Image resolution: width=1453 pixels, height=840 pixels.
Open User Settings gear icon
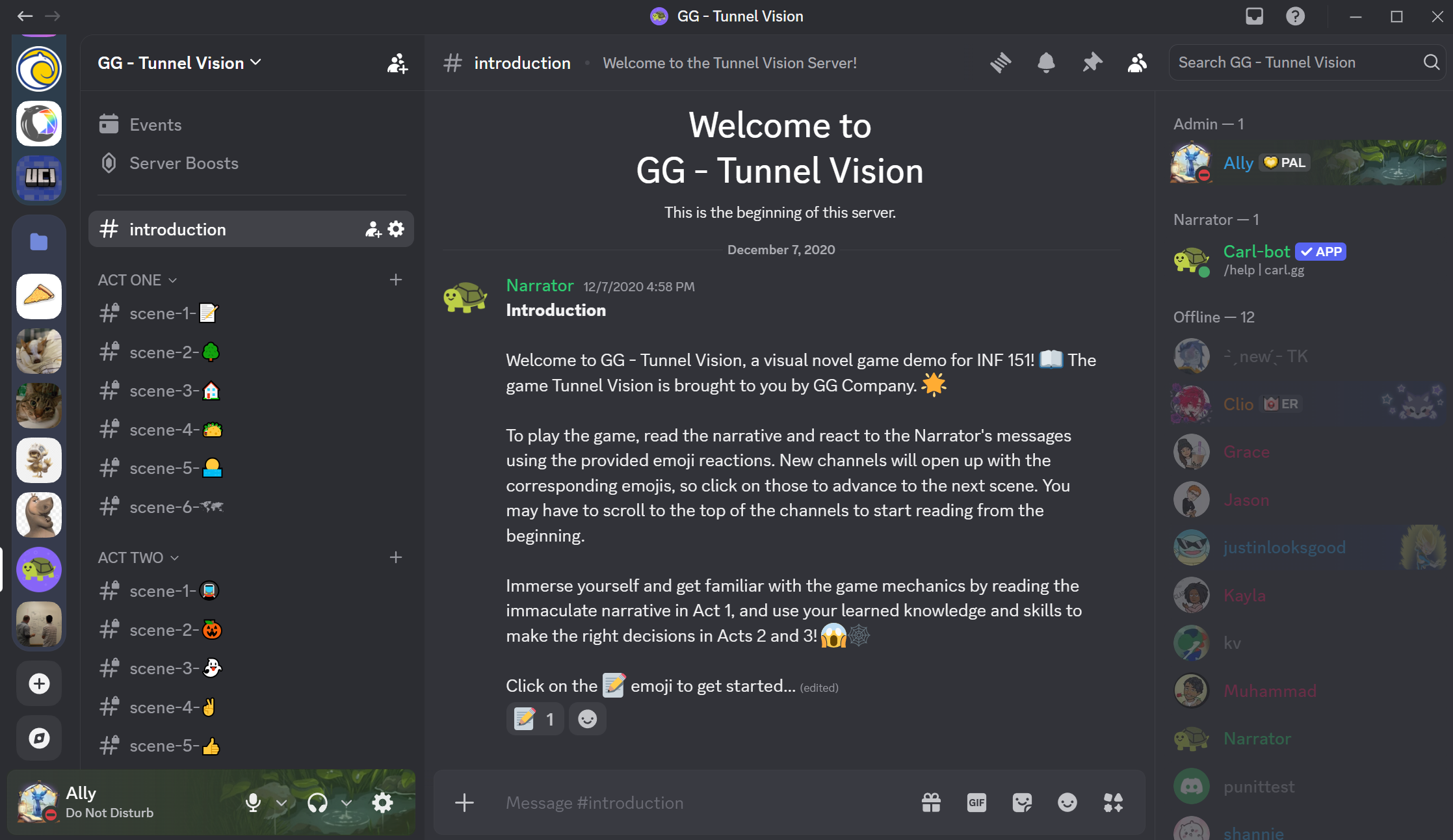pos(382,803)
